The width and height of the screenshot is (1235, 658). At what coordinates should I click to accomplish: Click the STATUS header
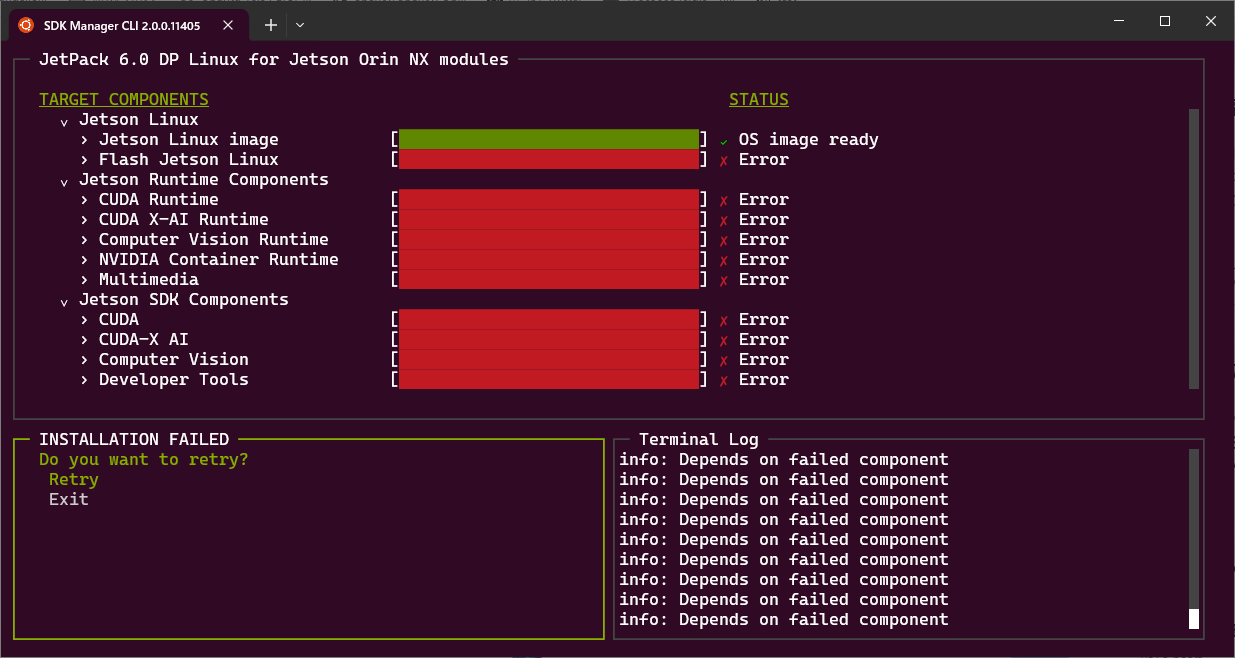pos(758,99)
